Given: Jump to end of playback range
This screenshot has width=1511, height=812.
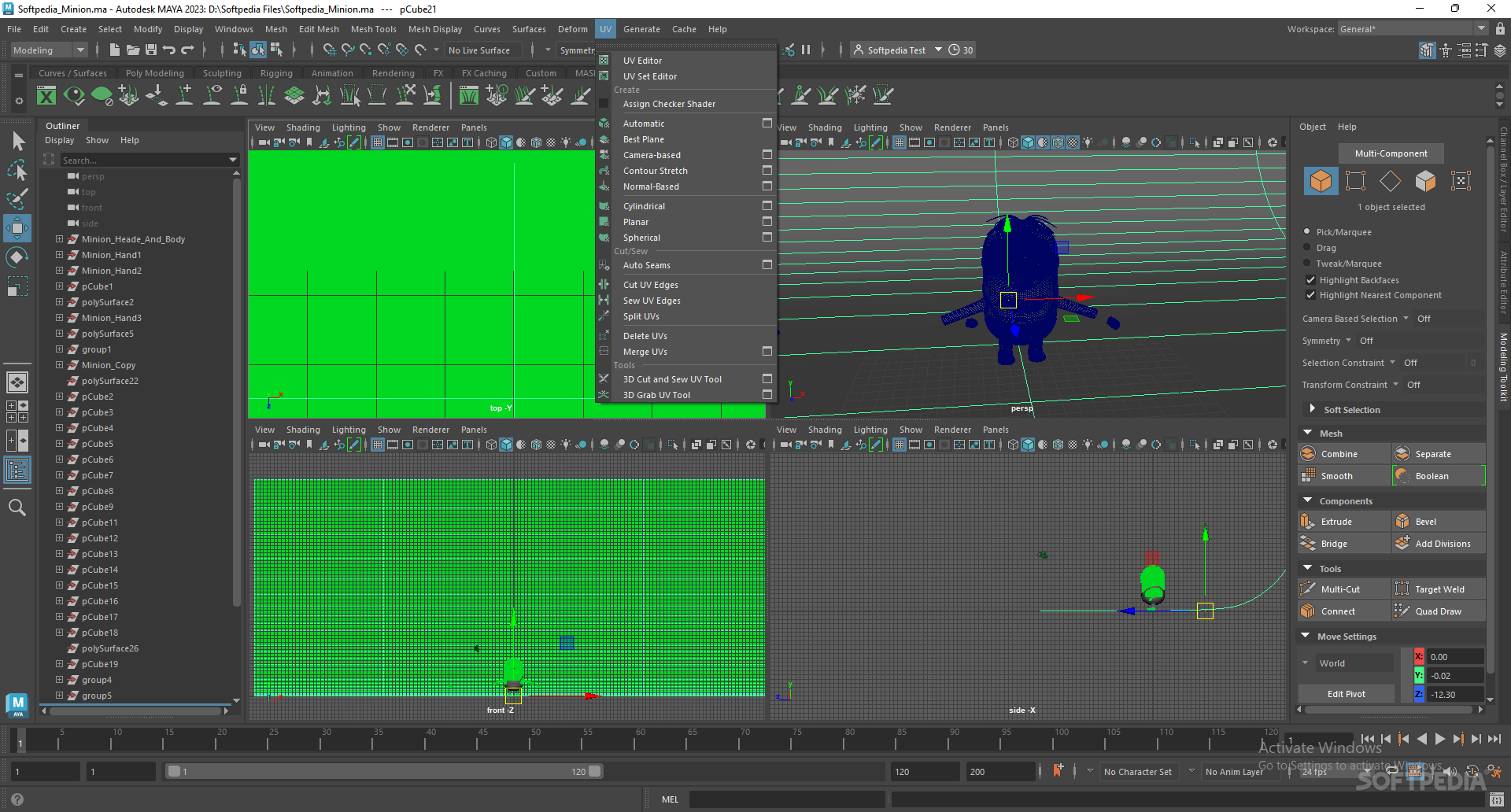Looking at the screenshot, I should [1494, 739].
